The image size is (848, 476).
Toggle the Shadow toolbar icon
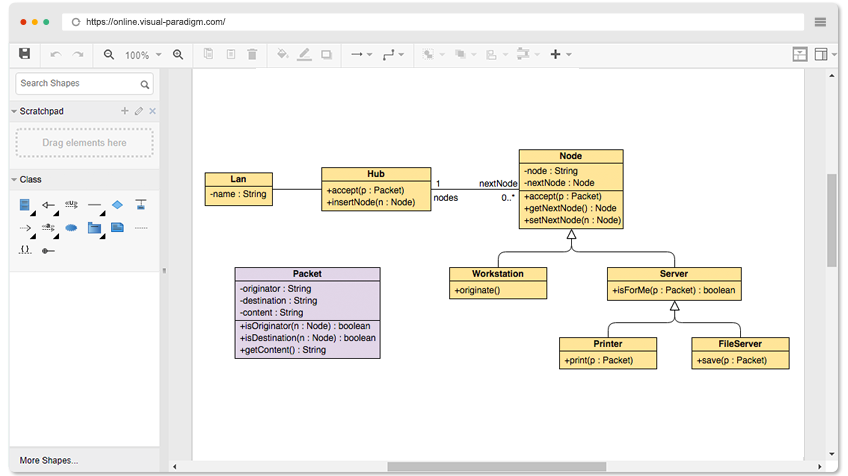coord(326,55)
